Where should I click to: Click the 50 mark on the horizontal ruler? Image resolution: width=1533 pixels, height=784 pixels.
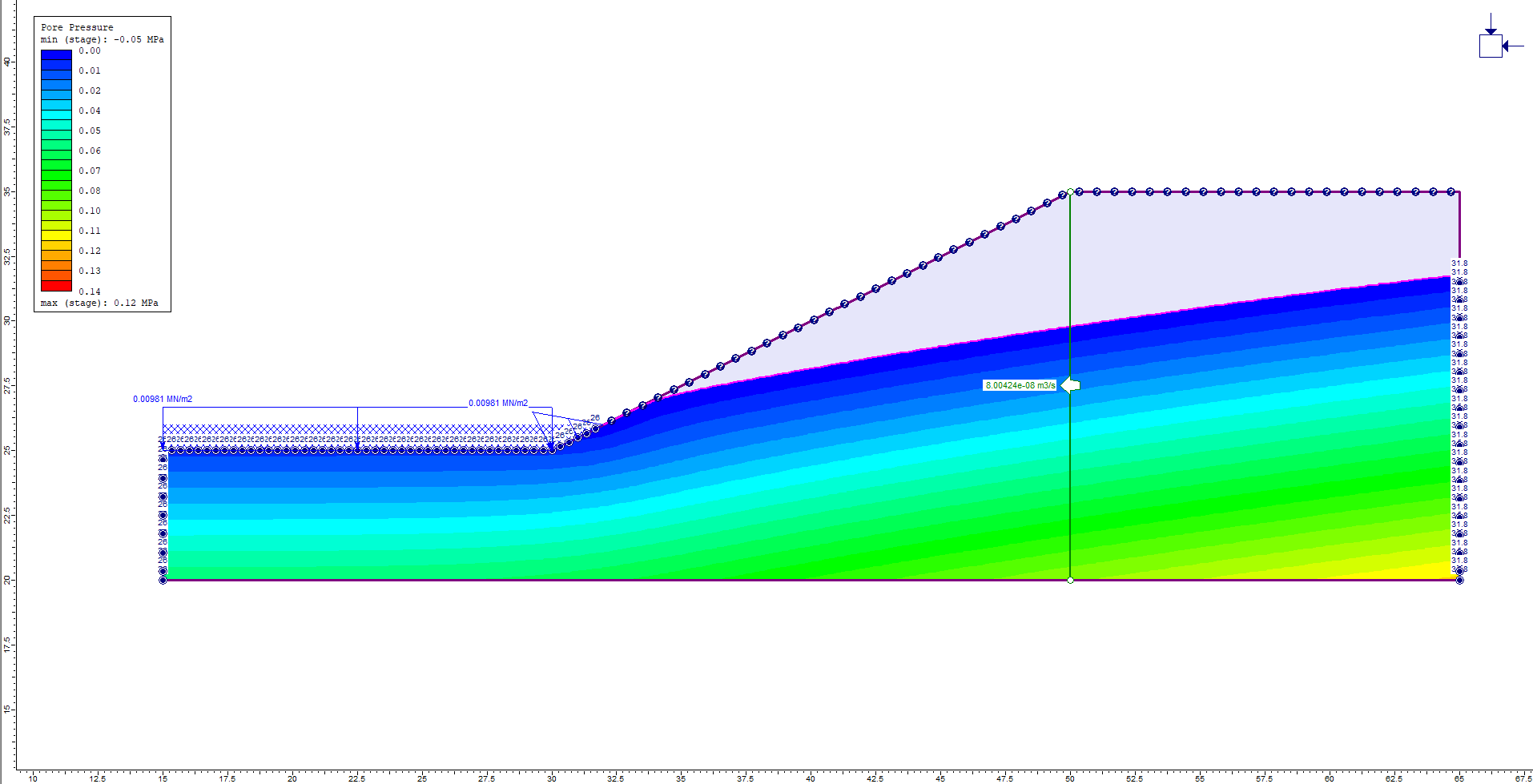pyautogui.click(x=1070, y=778)
